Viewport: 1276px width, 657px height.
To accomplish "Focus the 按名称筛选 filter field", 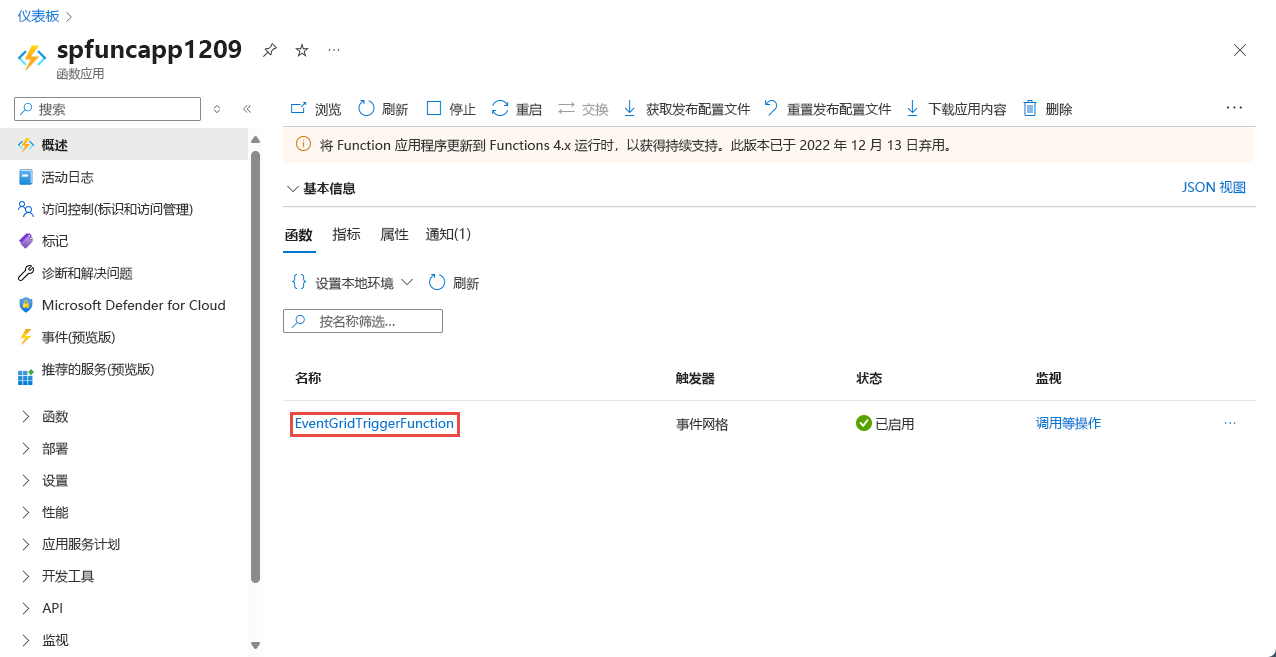I will pos(363,321).
